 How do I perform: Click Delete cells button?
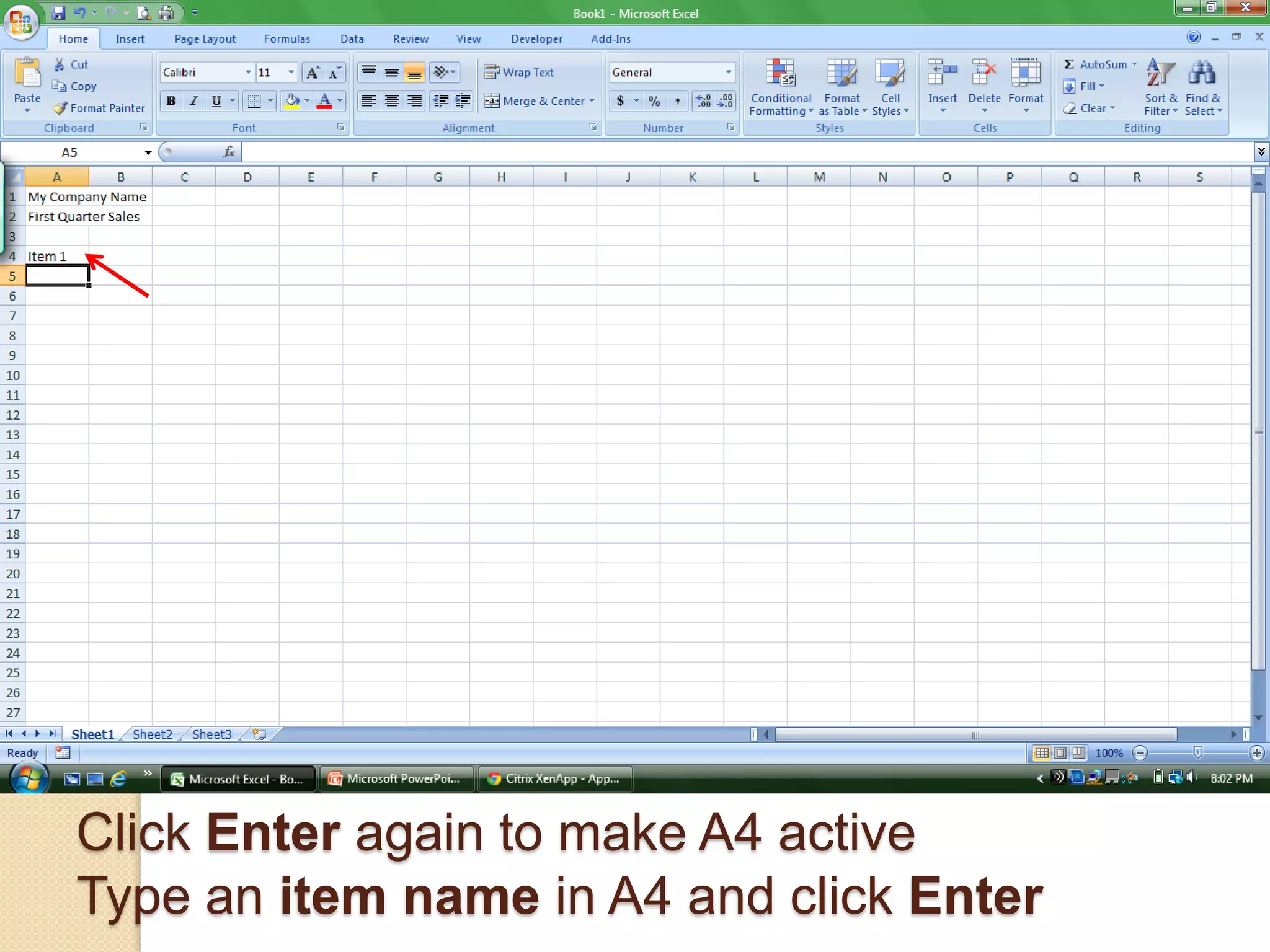tap(984, 86)
